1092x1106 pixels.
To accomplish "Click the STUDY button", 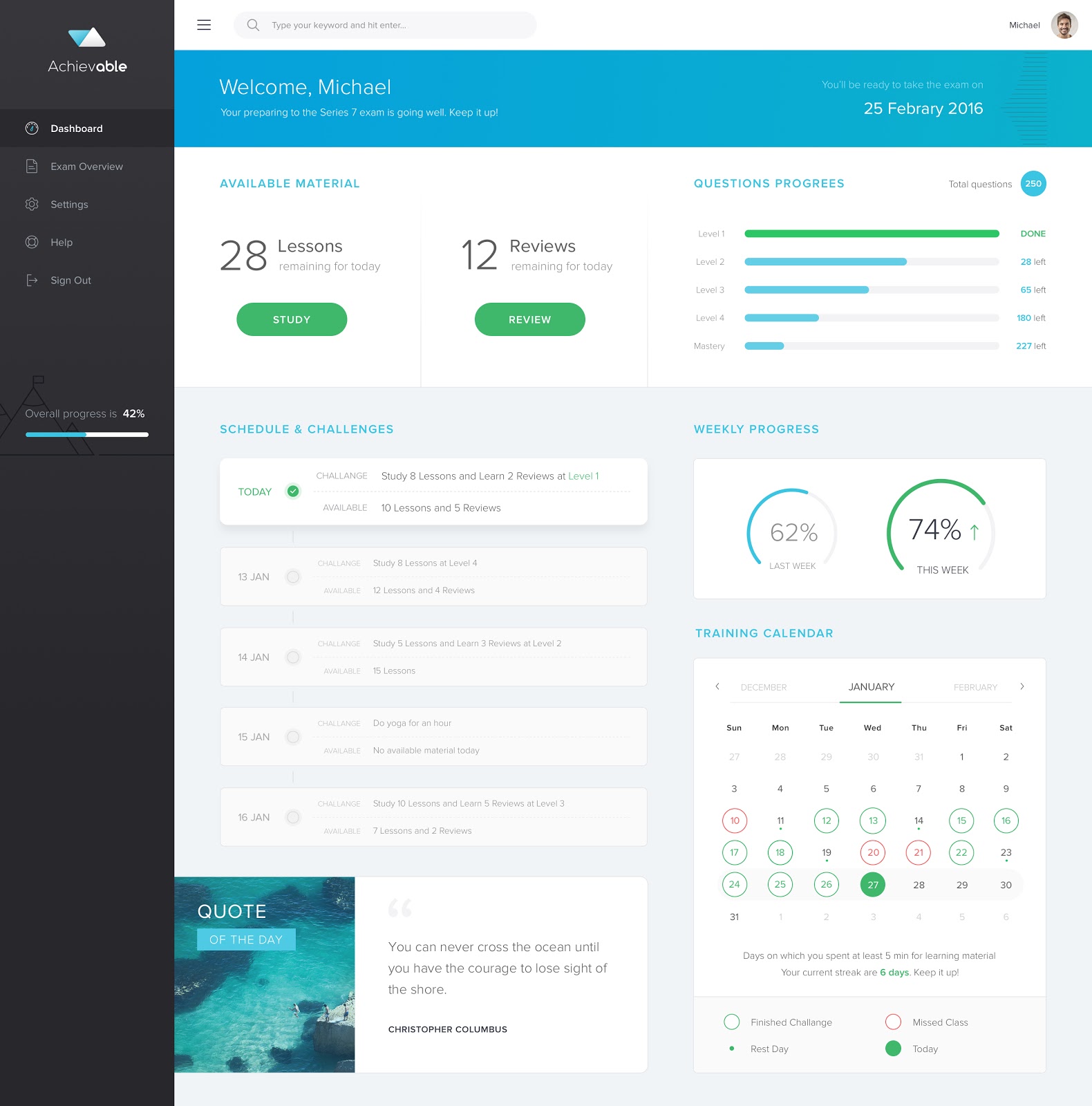I will point(292,319).
